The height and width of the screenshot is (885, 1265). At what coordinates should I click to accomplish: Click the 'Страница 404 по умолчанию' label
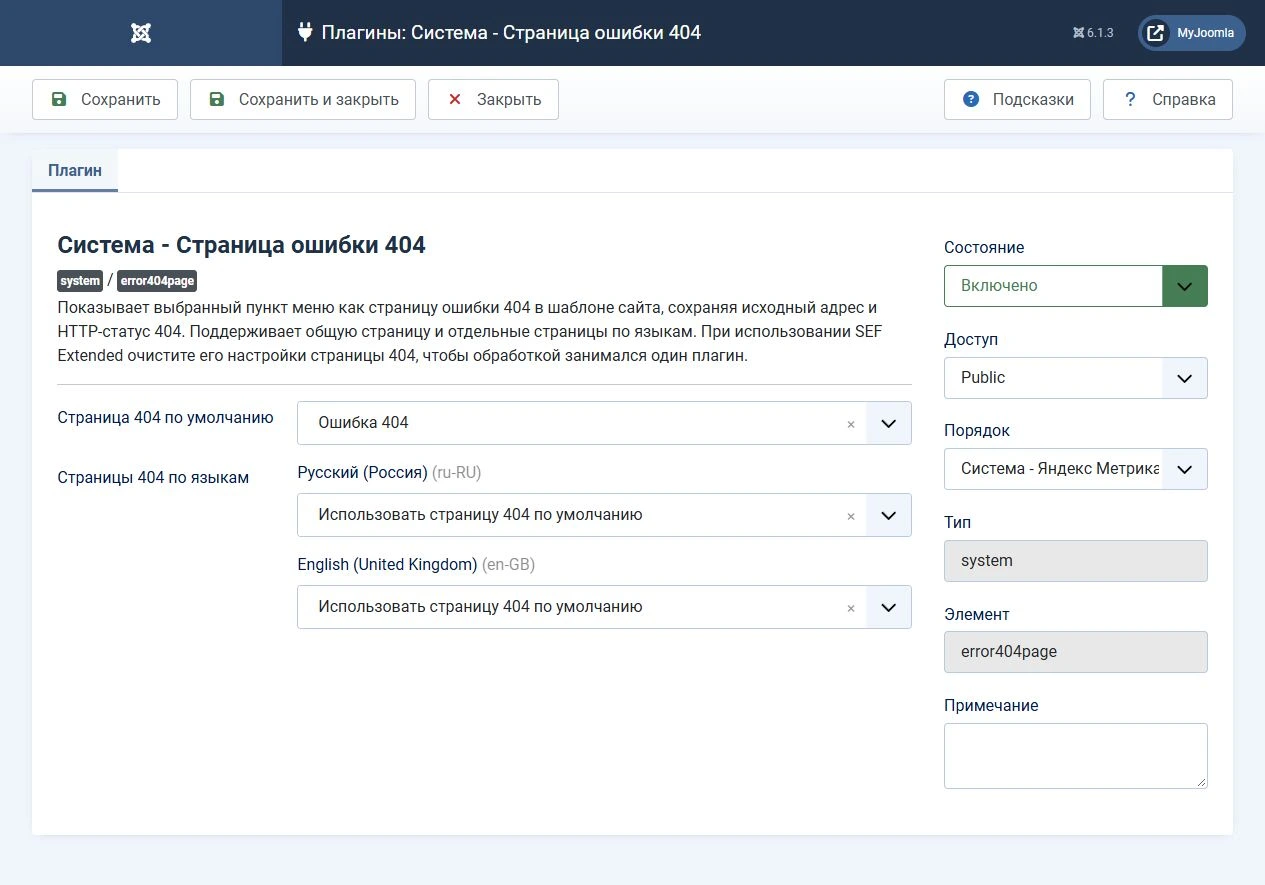click(x=166, y=418)
